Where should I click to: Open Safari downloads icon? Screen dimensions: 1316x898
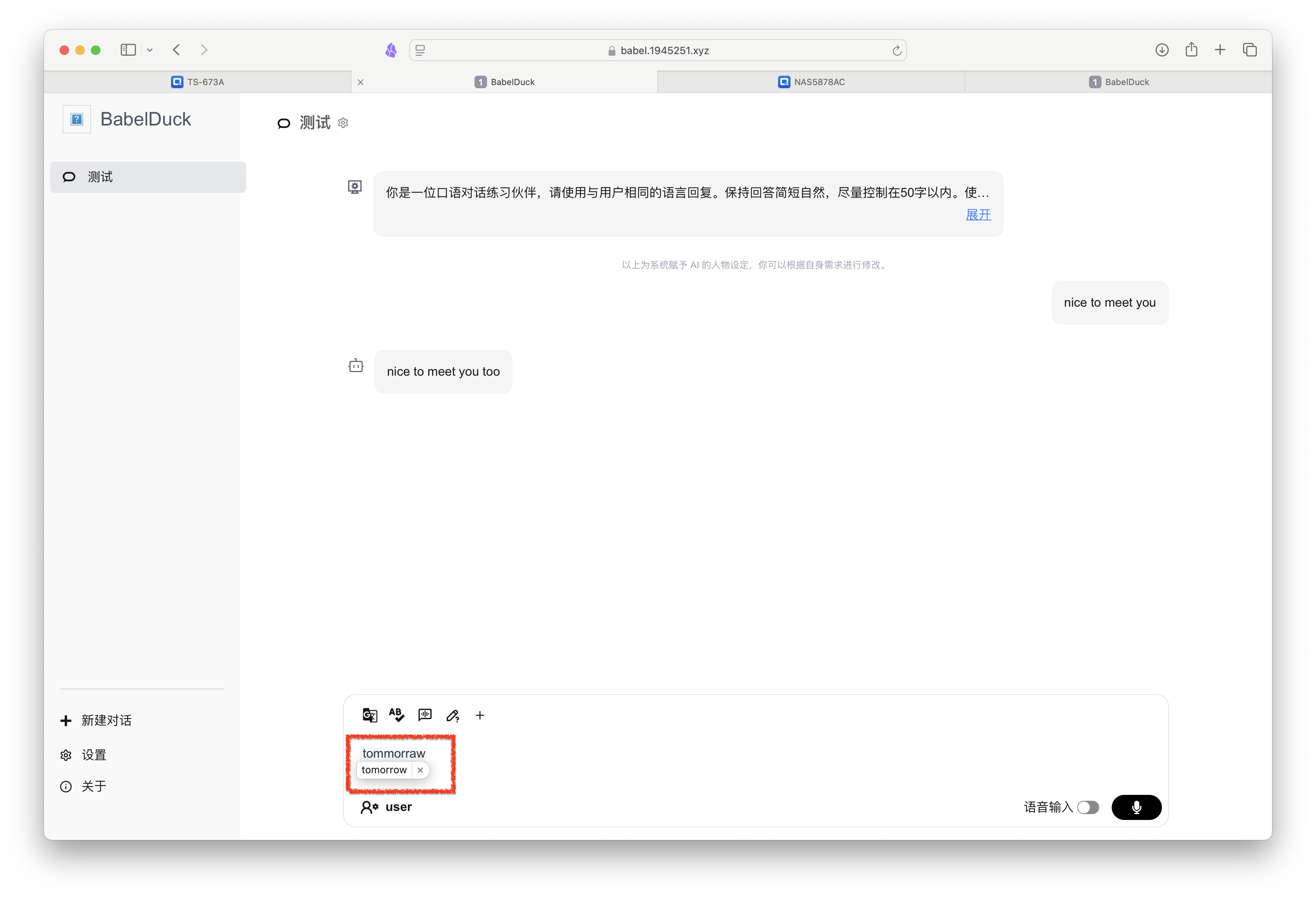(x=1161, y=50)
